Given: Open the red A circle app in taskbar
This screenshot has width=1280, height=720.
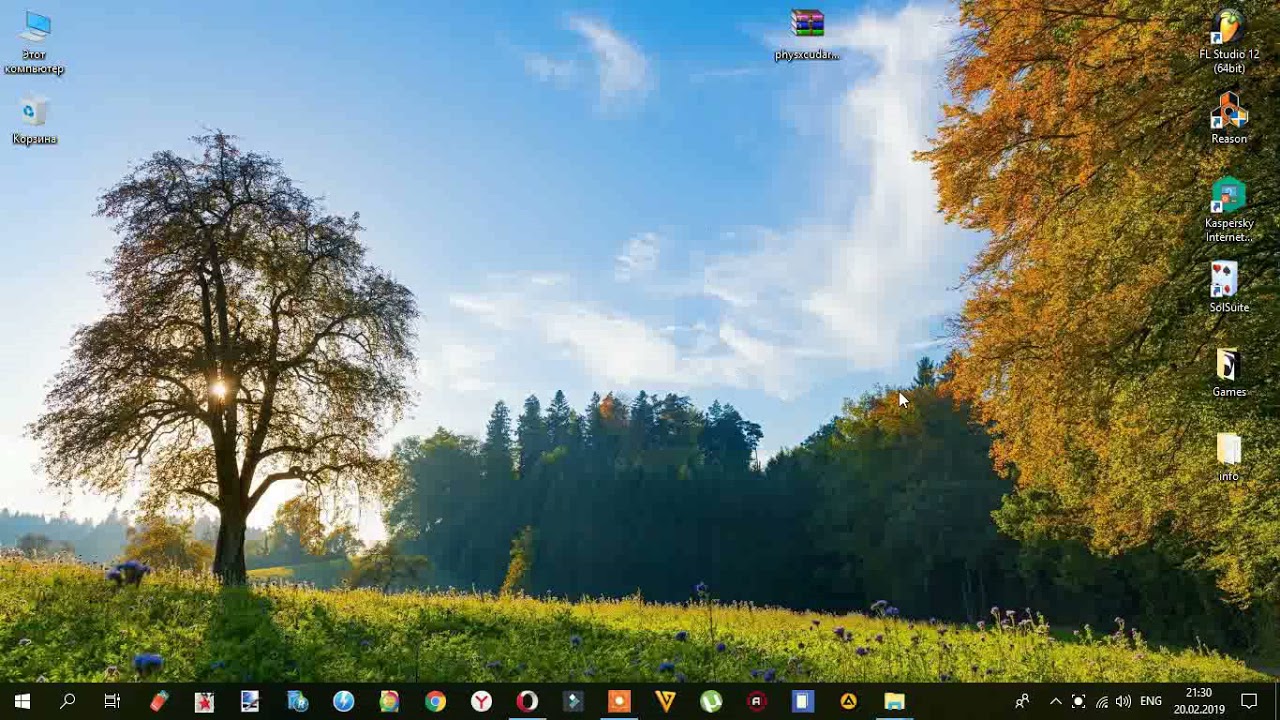Looking at the screenshot, I should pos(757,702).
